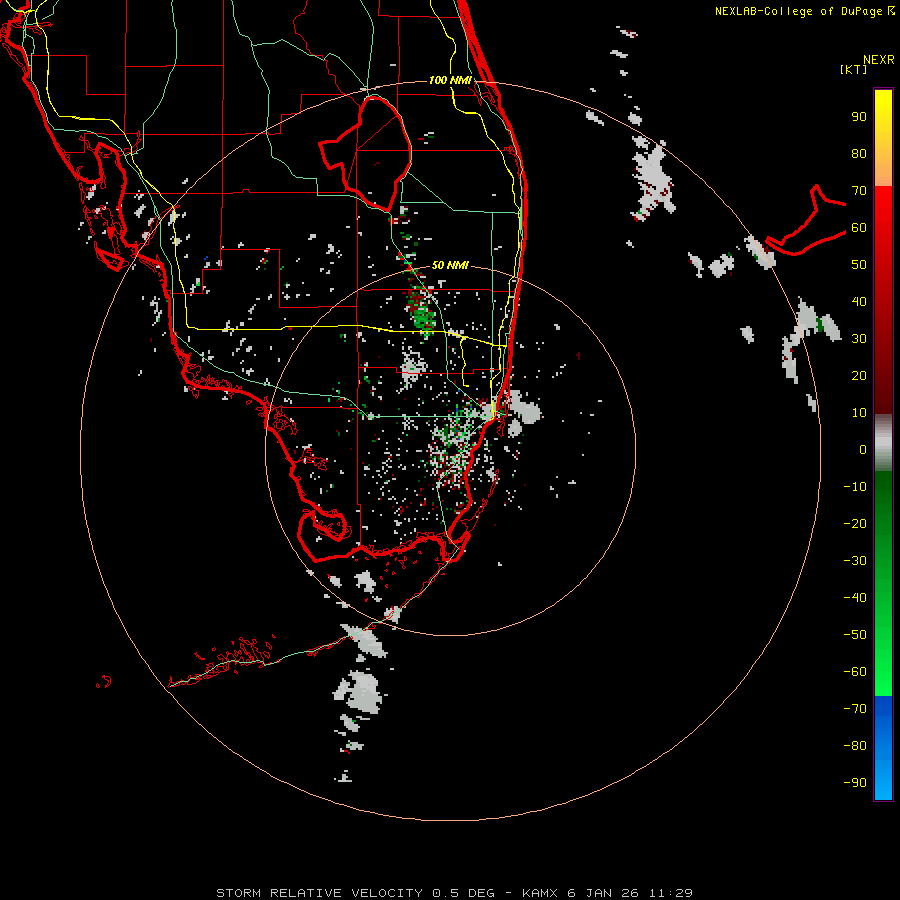Click the 70 tick label on the velocity scale
This screenshot has height=900, width=900.
click(x=859, y=191)
